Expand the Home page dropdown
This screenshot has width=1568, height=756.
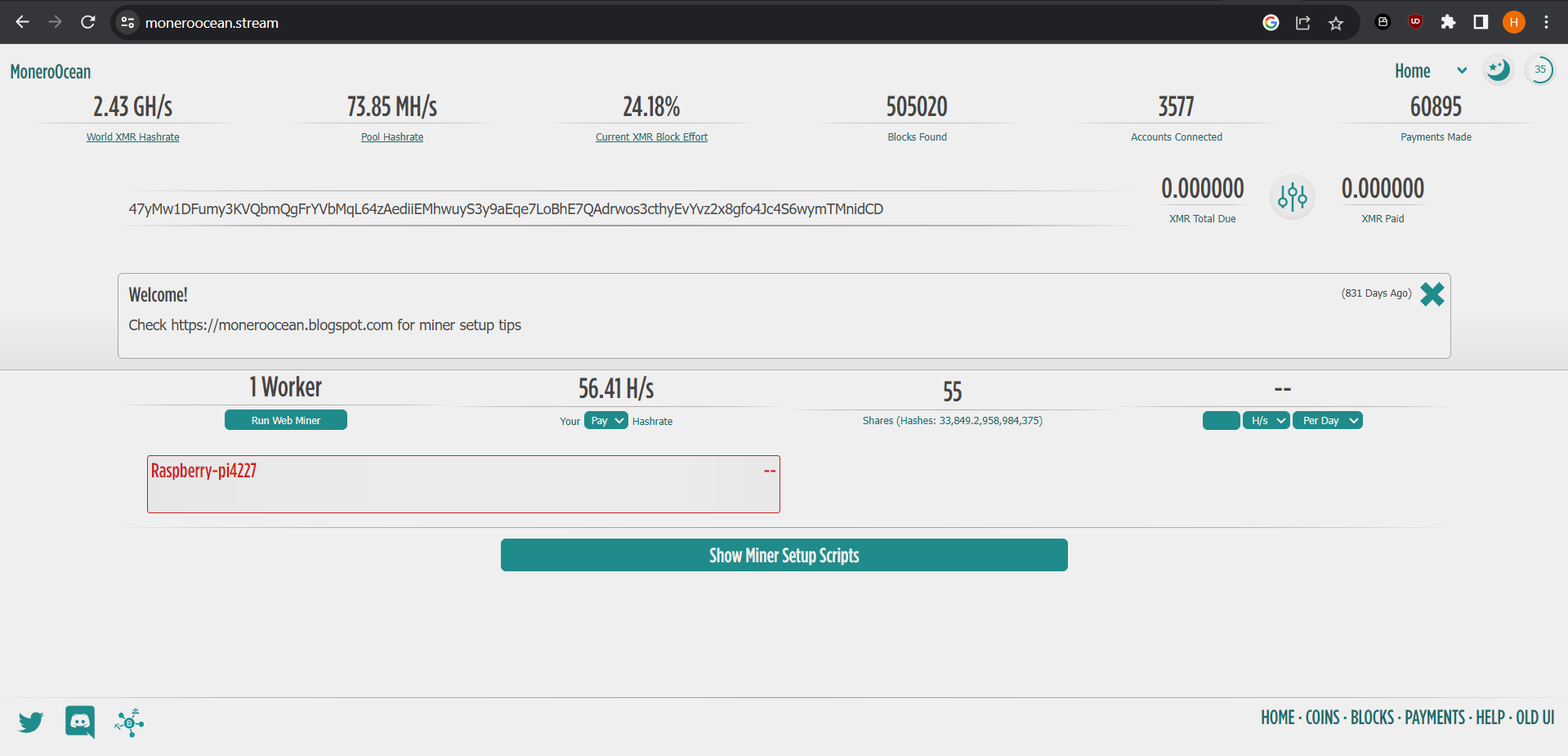point(1430,71)
